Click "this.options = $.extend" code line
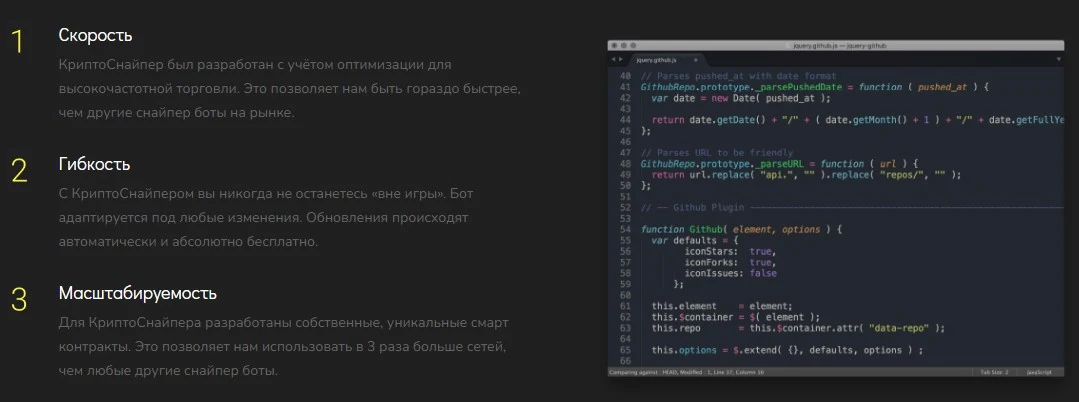The height and width of the screenshot is (402, 1079). click(787, 350)
